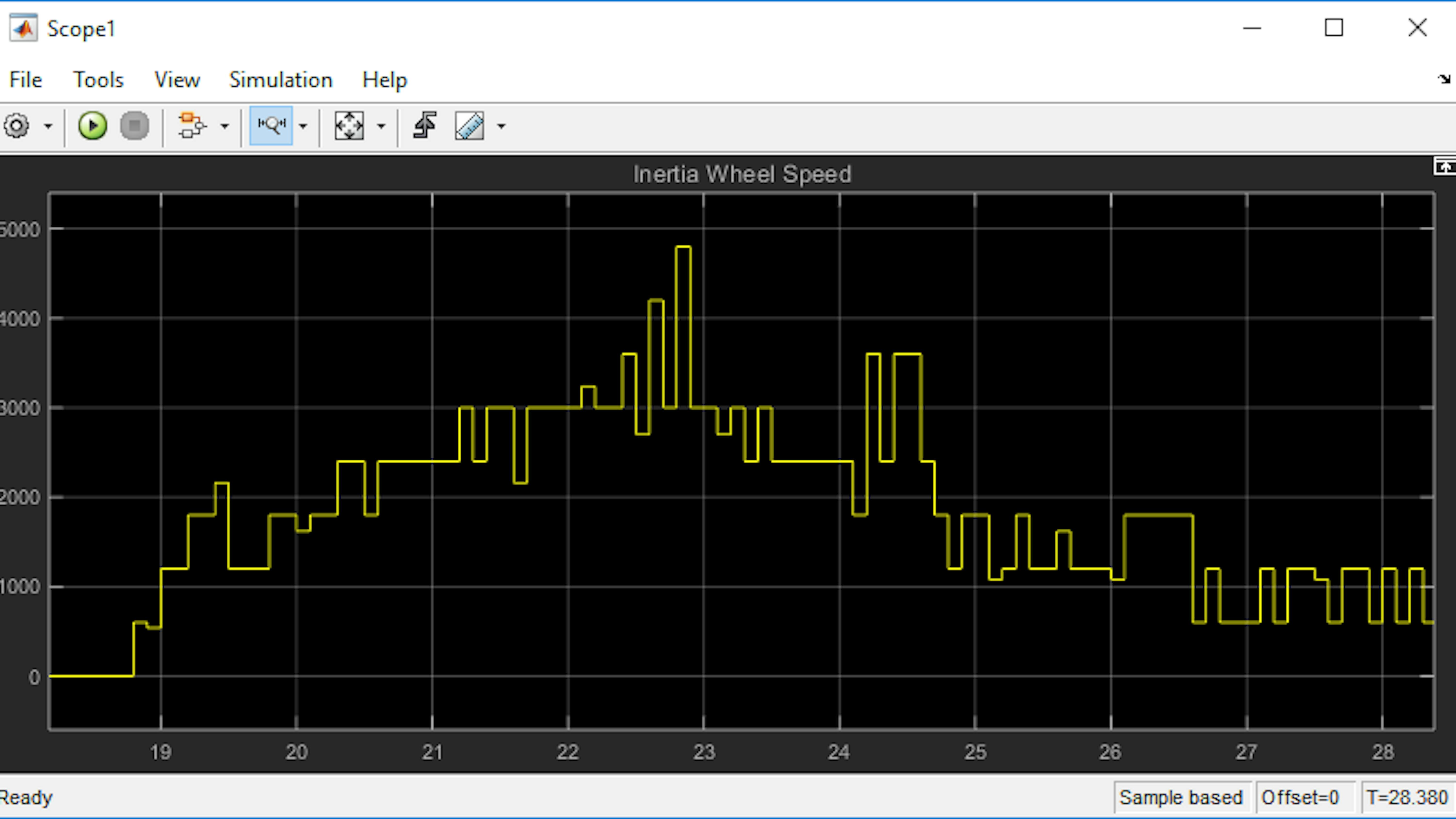This screenshot has width=1456, height=819.
Task: Expand the Highlight Block dropdown arrow
Action: pos(224,126)
